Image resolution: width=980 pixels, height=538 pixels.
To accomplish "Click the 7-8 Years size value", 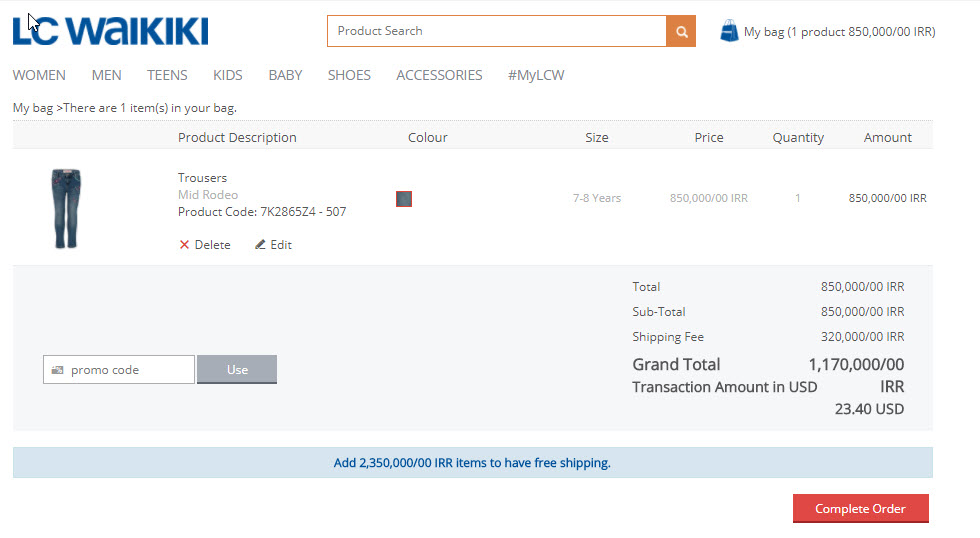I will tap(597, 198).
